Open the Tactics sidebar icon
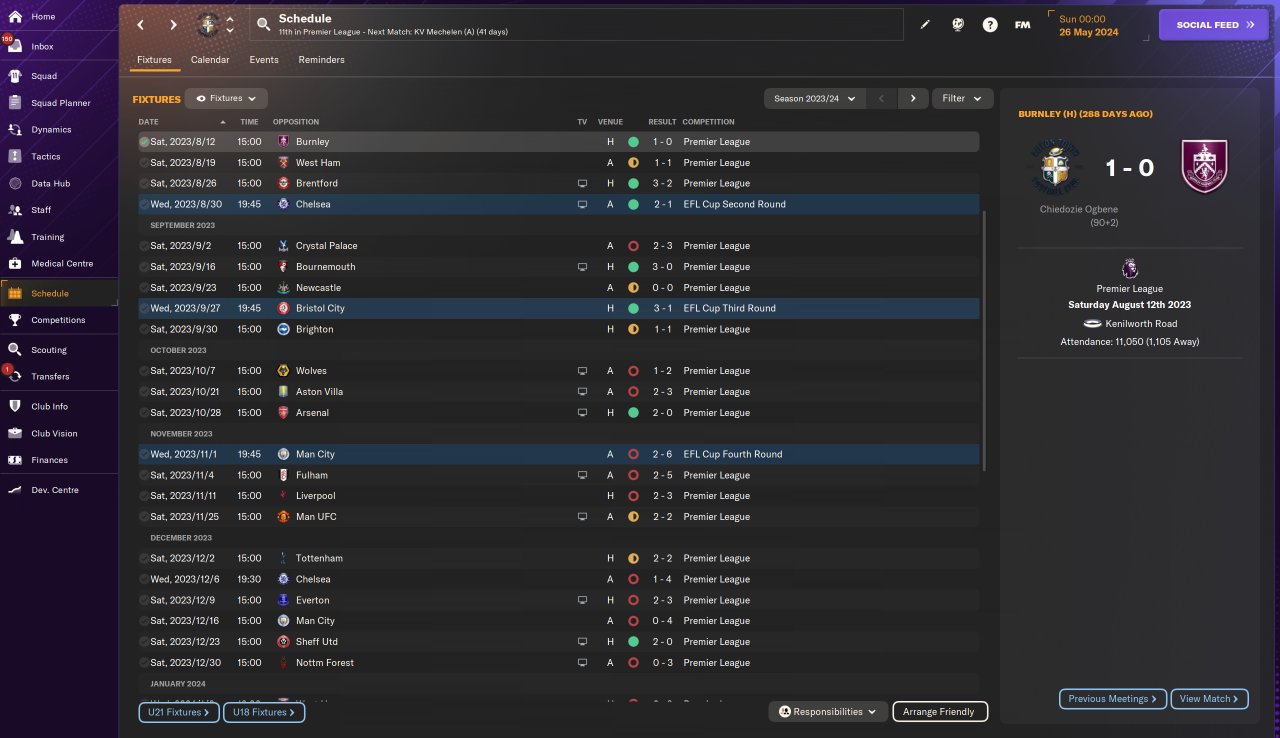Image resolution: width=1280 pixels, height=738 pixels. [x=15, y=156]
